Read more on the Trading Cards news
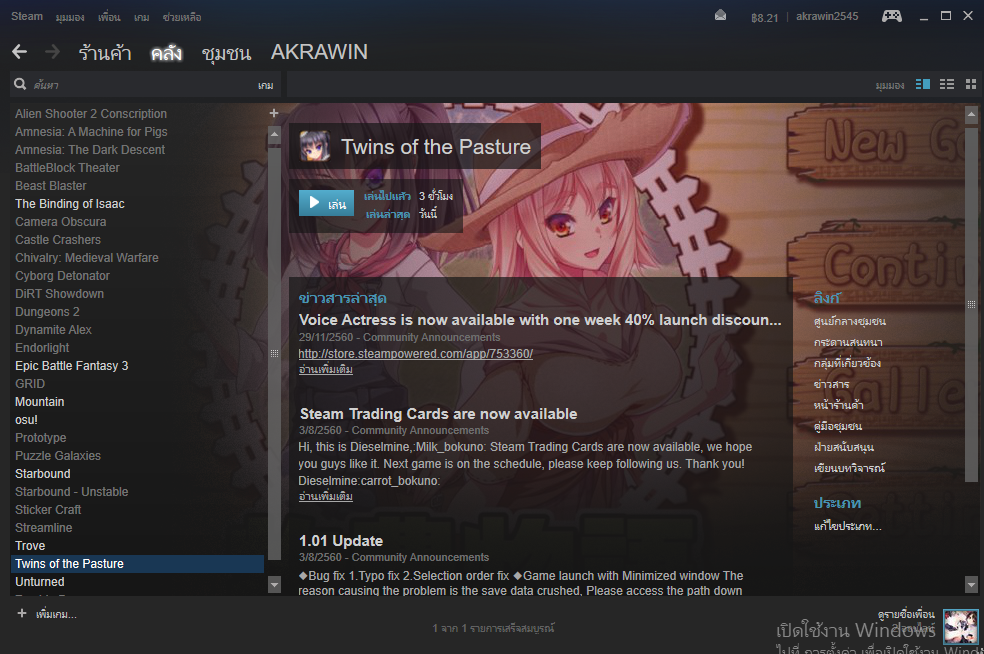This screenshot has width=984, height=654. [326, 496]
